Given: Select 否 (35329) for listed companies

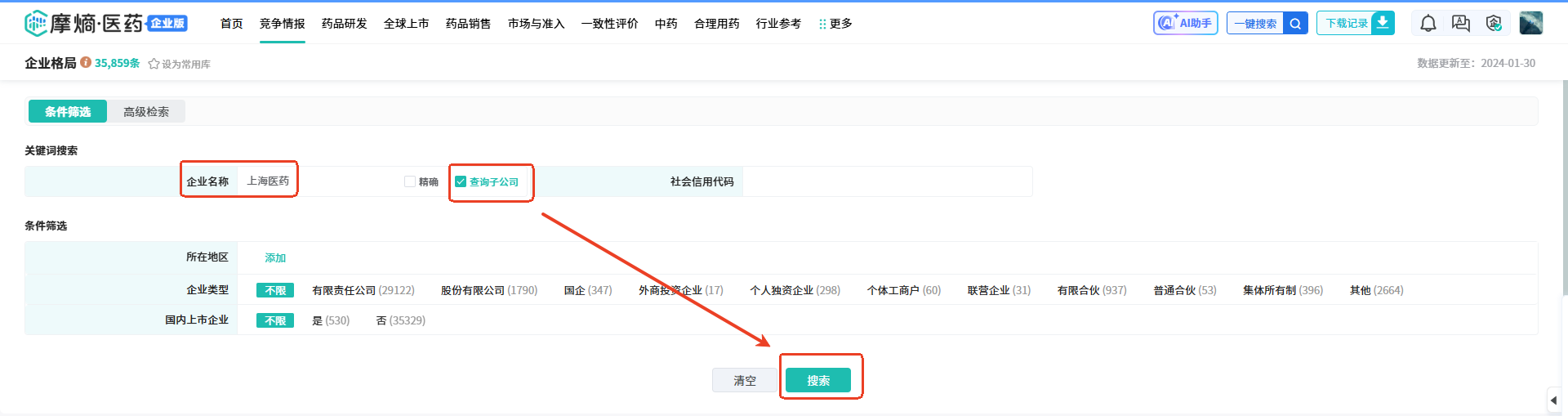Looking at the screenshot, I should point(401,320).
